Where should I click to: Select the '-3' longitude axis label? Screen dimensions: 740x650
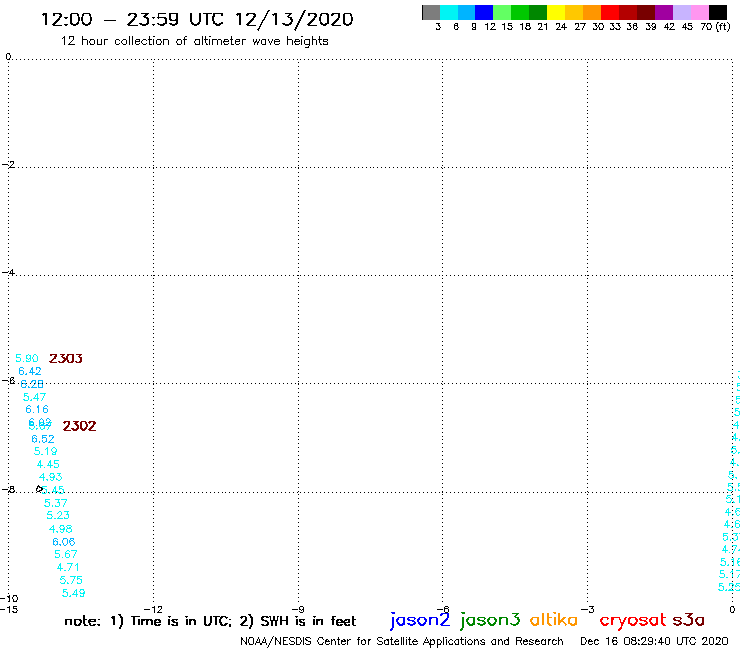click(x=587, y=609)
